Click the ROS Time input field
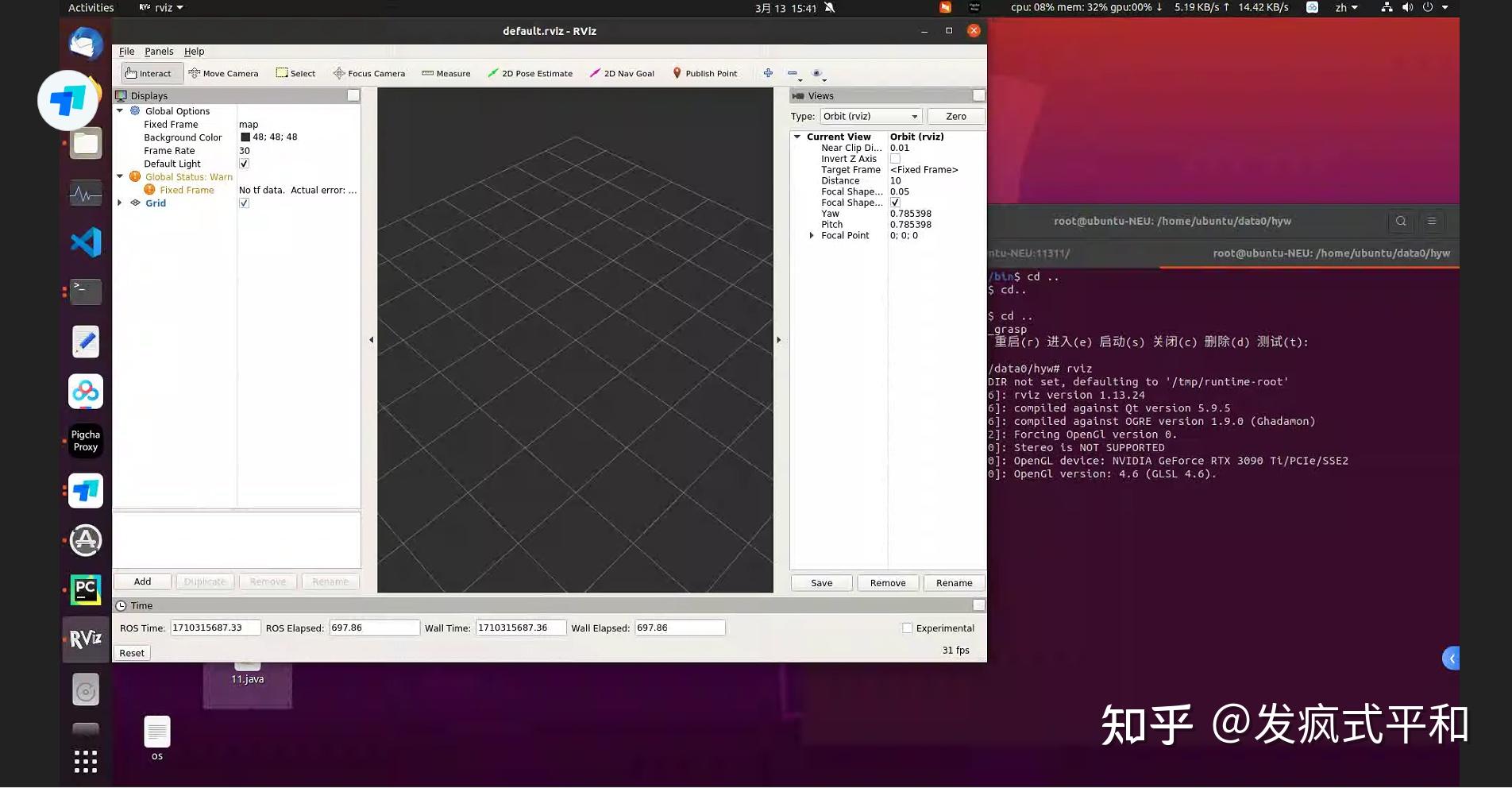 215,628
